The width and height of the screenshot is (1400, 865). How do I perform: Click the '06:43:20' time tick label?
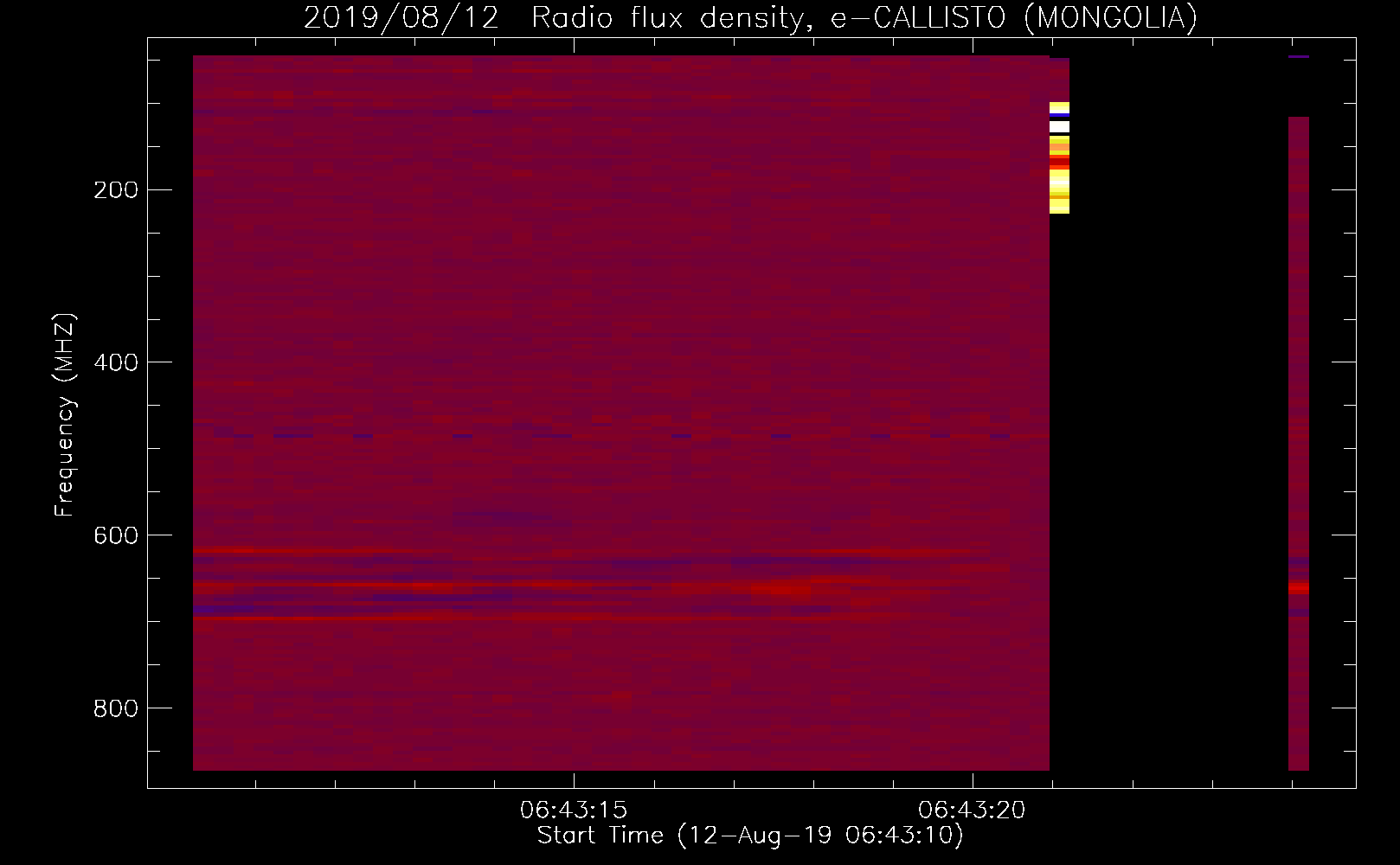(972, 811)
